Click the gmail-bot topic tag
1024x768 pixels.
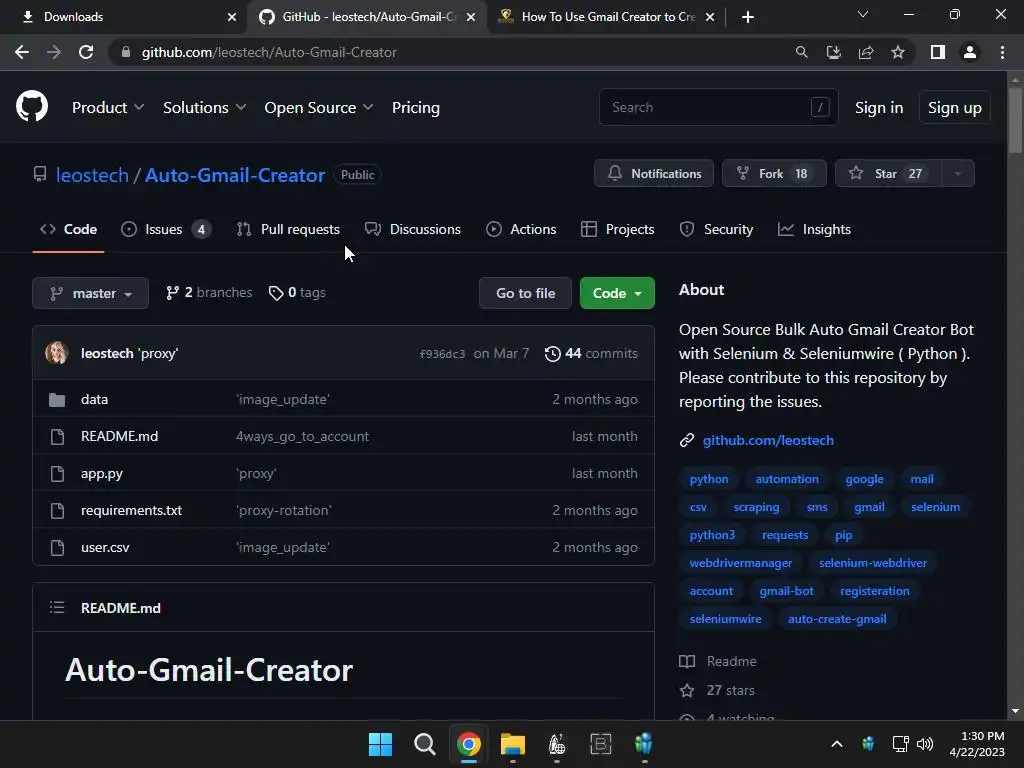[x=786, y=591]
